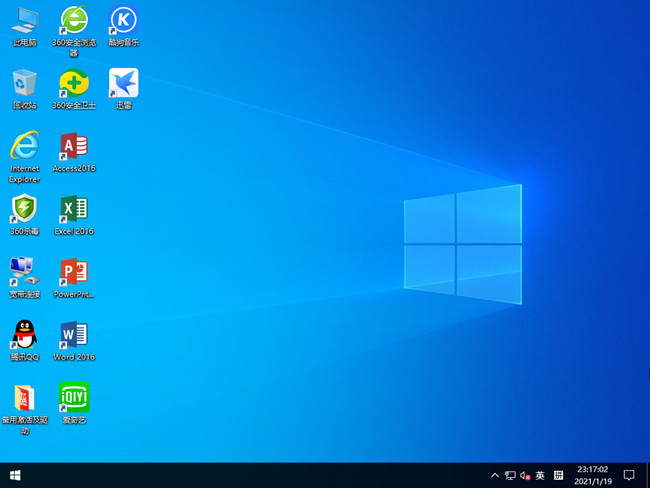Viewport: 650px width, 488px height.
Task: Open the Action Center notifications icon
Action: [629, 476]
